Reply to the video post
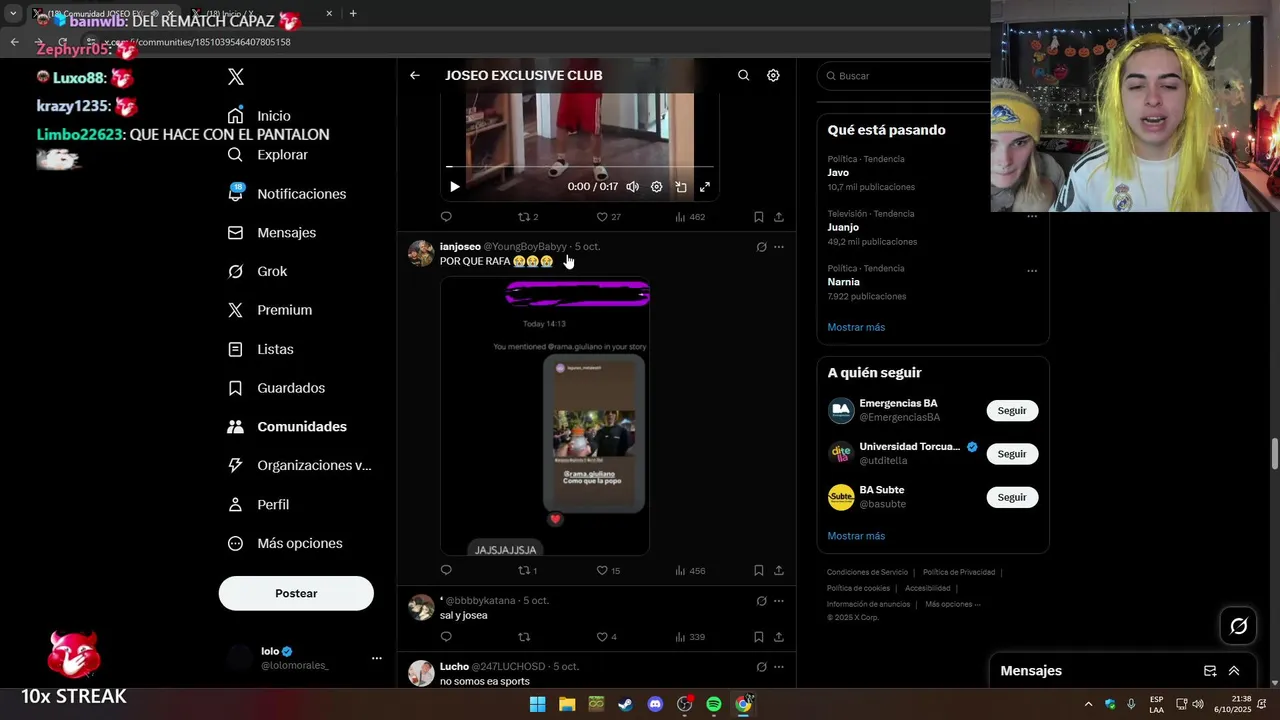This screenshot has width=1280, height=720. (x=446, y=217)
